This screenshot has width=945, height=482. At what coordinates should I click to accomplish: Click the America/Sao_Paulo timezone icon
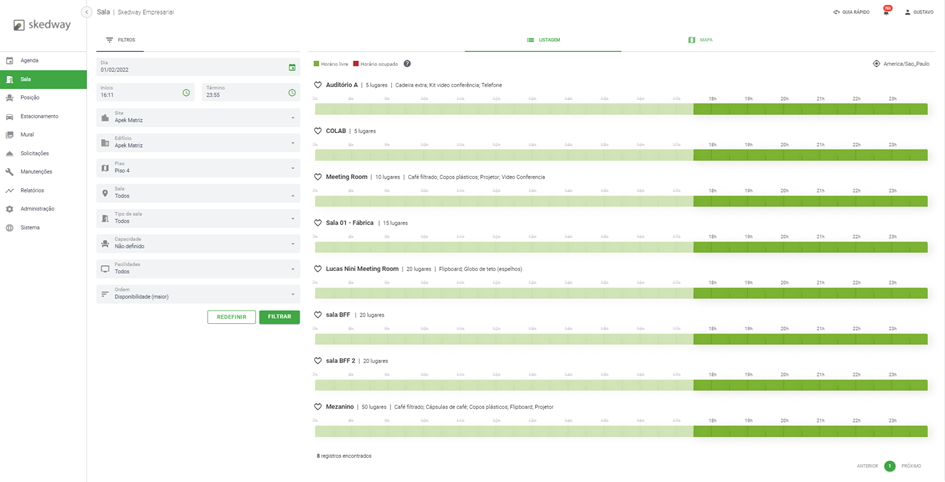pos(876,64)
